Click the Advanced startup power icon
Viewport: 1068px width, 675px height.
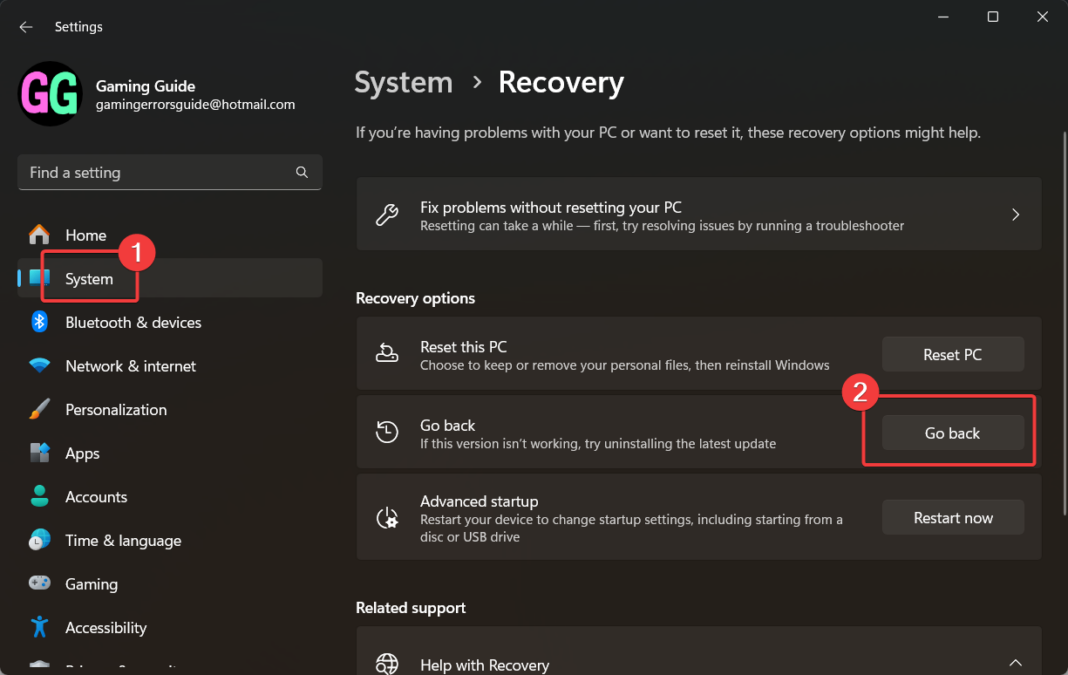coord(387,517)
